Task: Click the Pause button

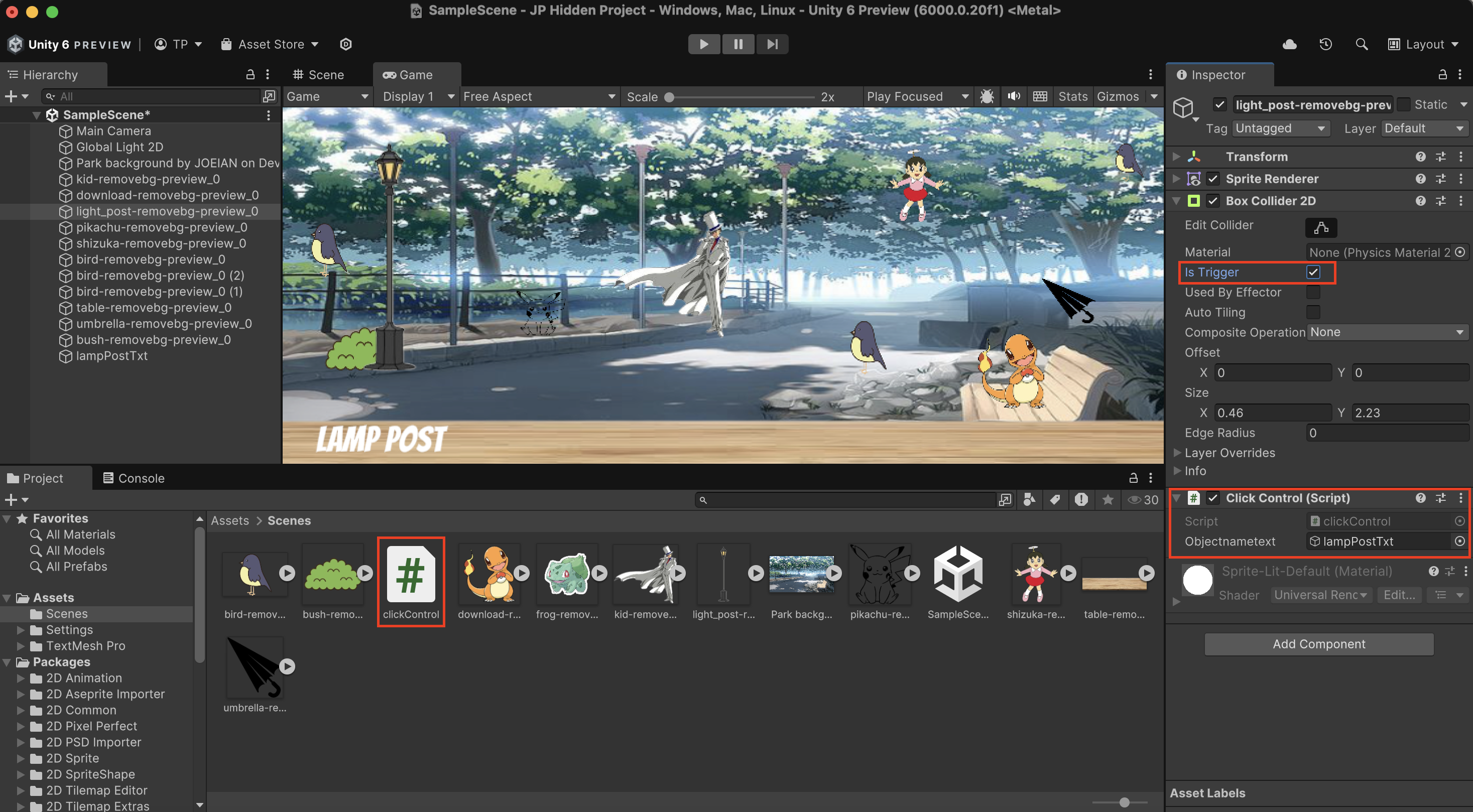Action: click(x=738, y=44)
